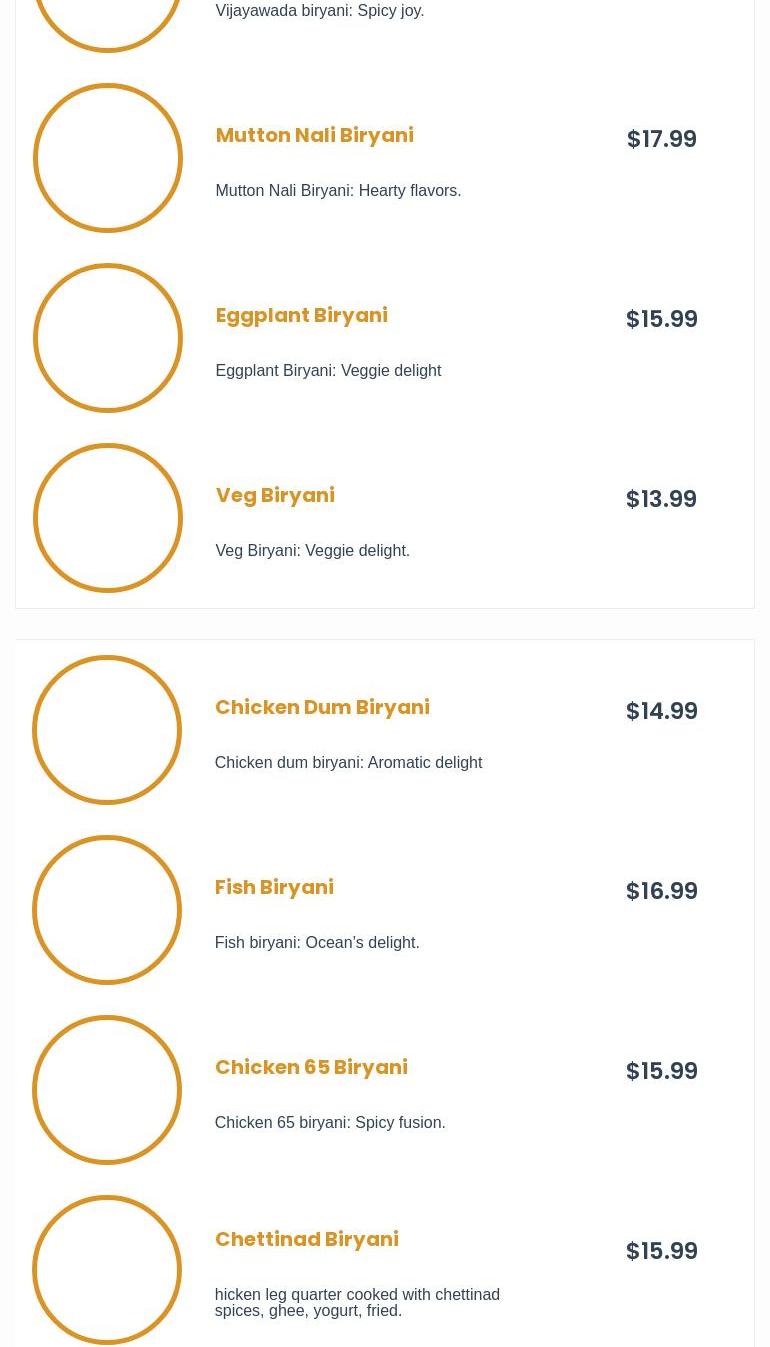Click the Fish Biryani image circle

tap(107, 910)
